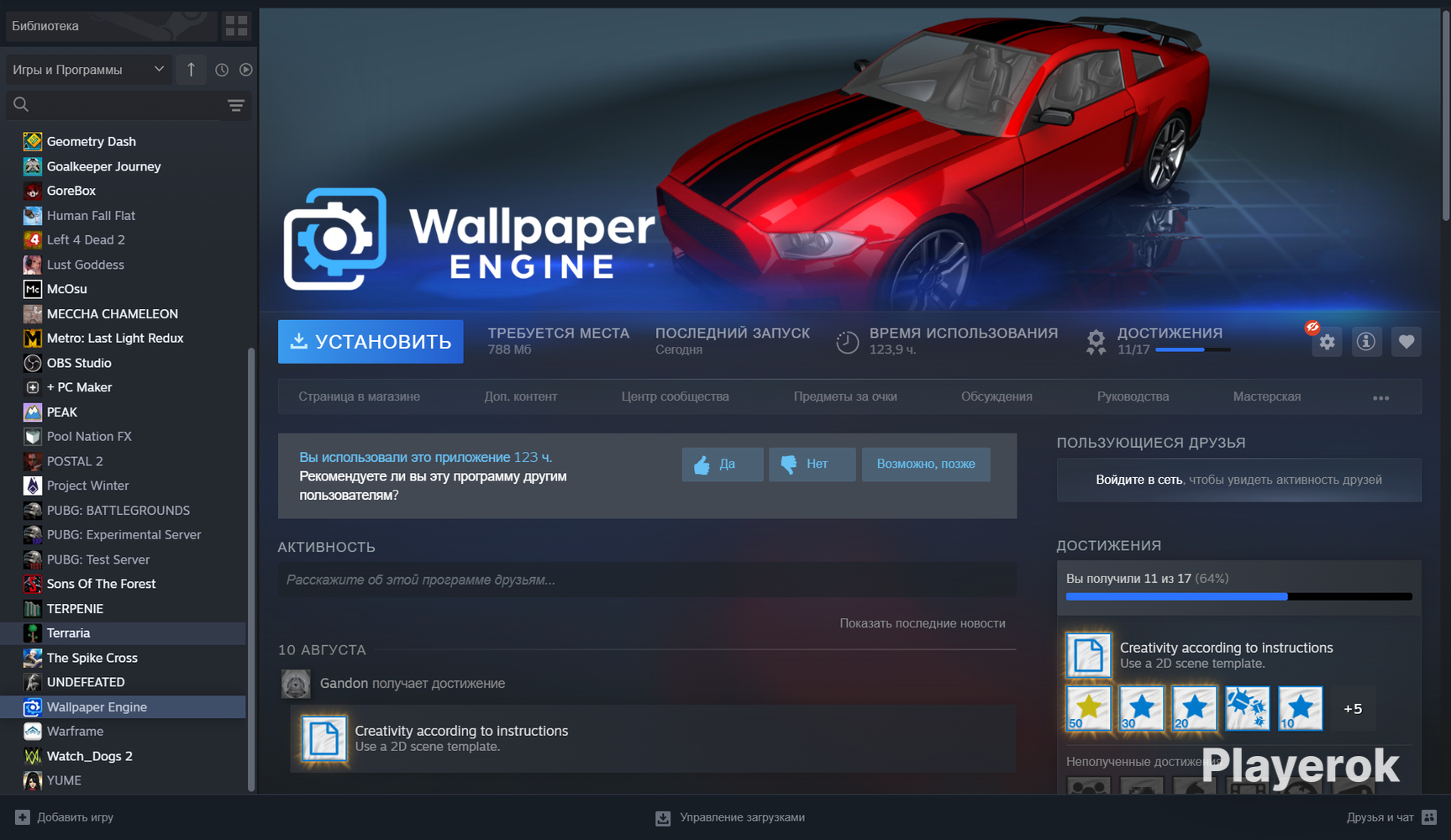Select PUBG: BATTLEGROUNDS in library
Screen dimensions: 1451x840
(118, 510)
